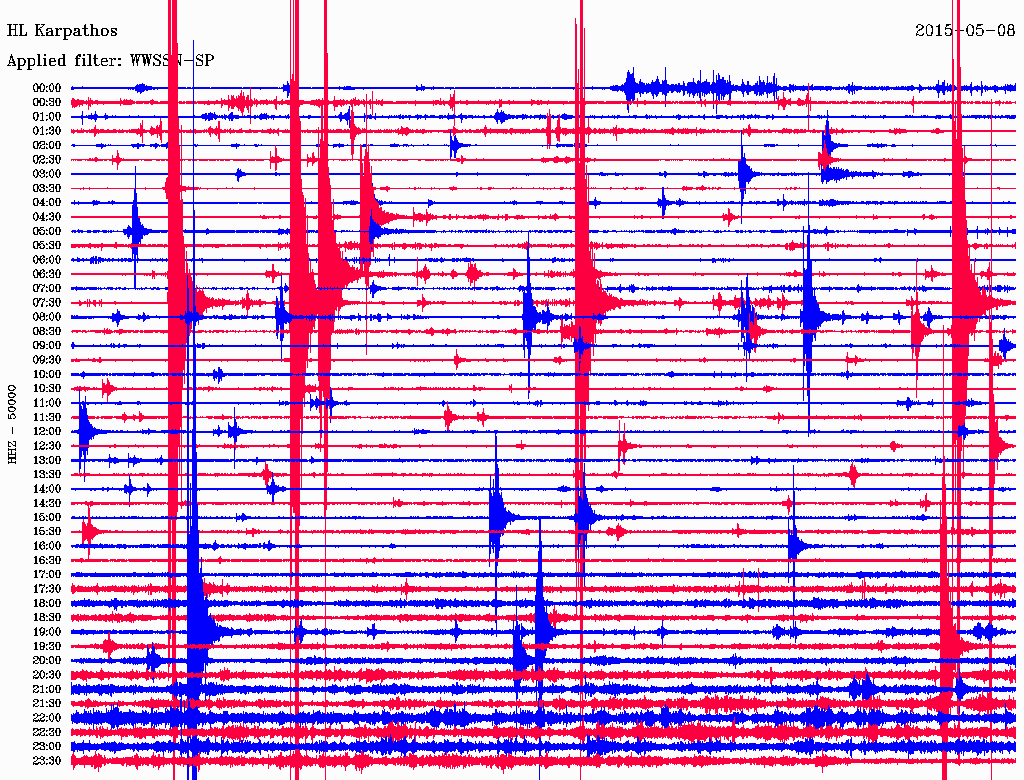Select the 09:30 time label
Screen dimensions: 1024x780
pos(47,360)
